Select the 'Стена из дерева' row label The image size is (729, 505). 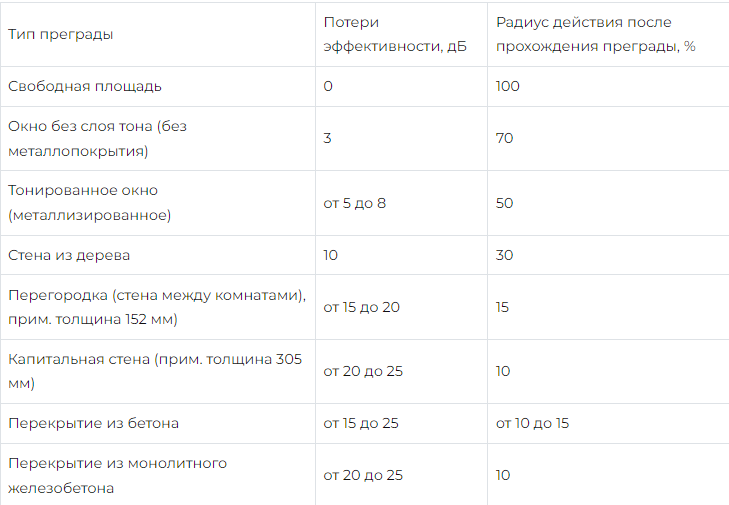[x=69, y=255]
